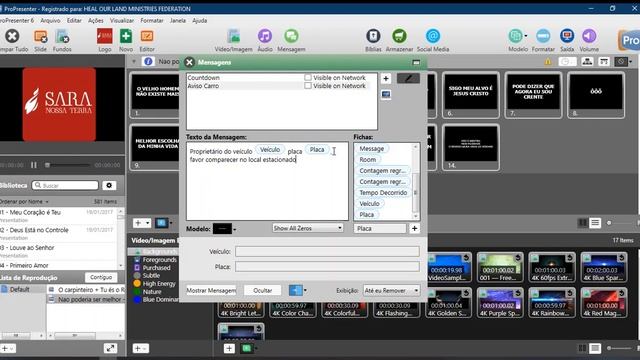The image size is (640, 360).
Task: Open the Visualizar menu
Action: pos(122,20)
